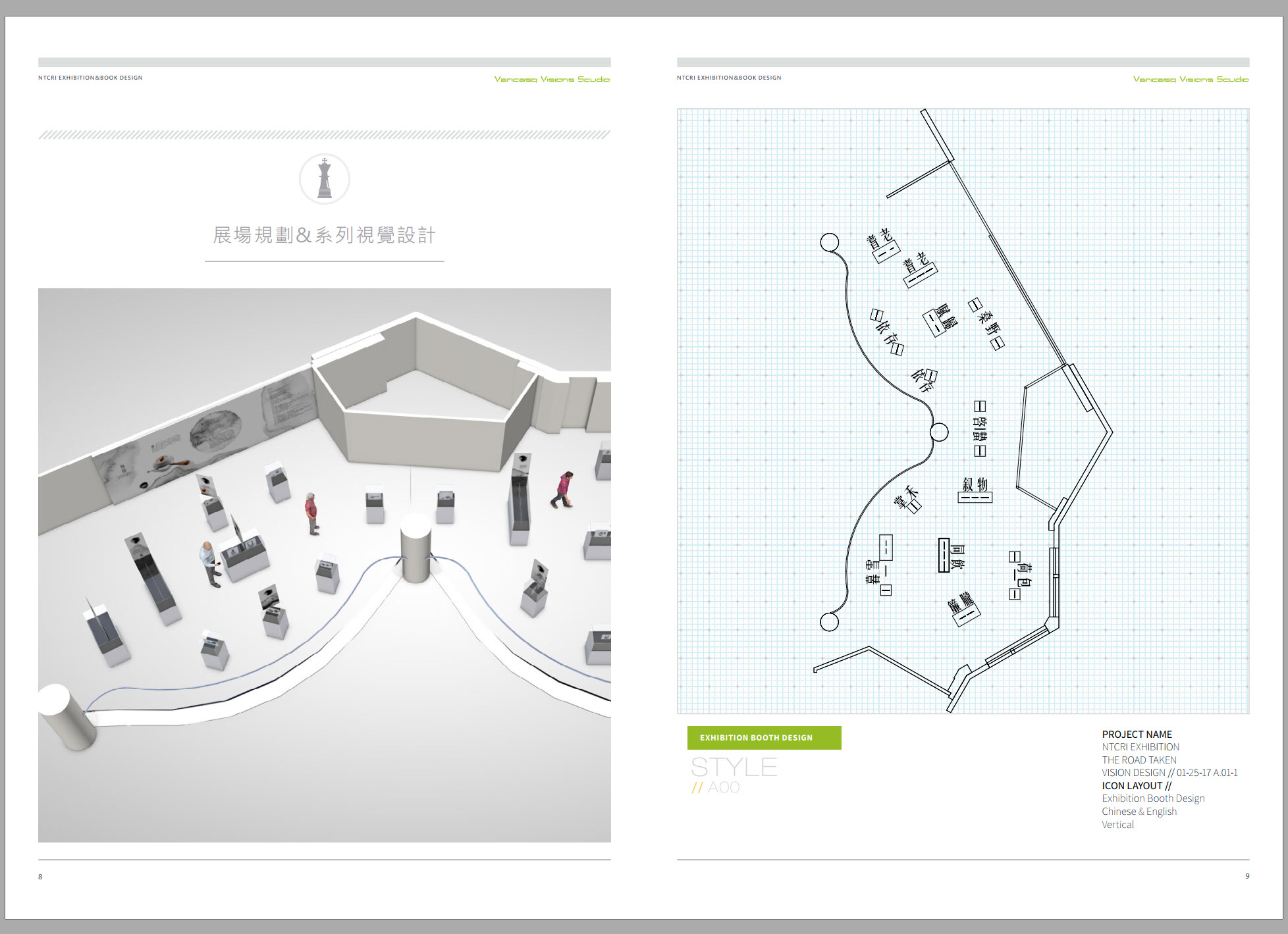Click the STYLE heading text
The width and height of the screenshot is (1288, 934).
coord(734,767)
